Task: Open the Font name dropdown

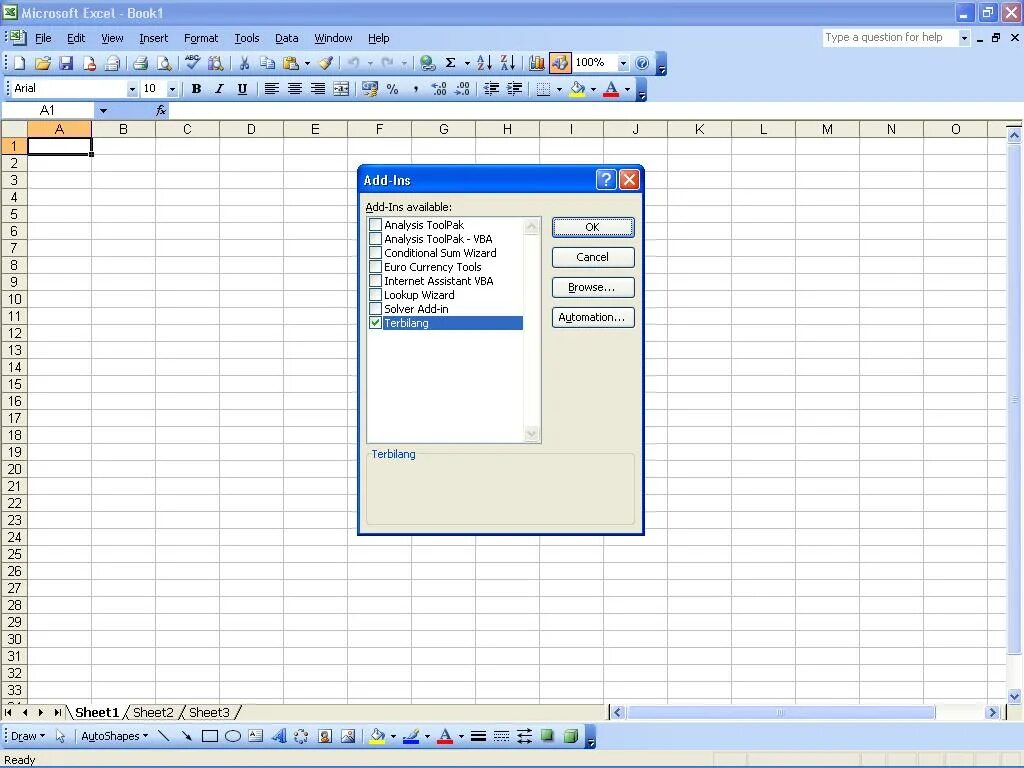Action: (132, 89)
